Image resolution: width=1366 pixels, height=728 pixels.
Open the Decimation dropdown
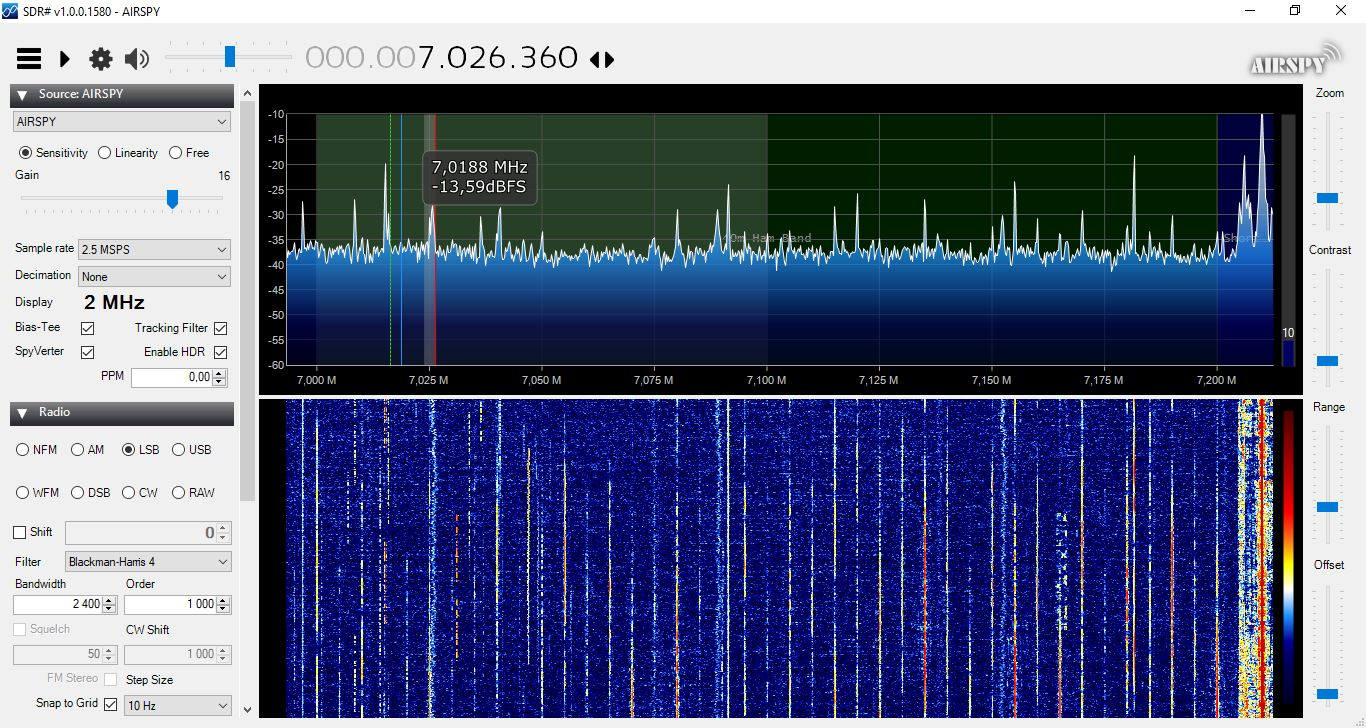[x=155, y=276]
